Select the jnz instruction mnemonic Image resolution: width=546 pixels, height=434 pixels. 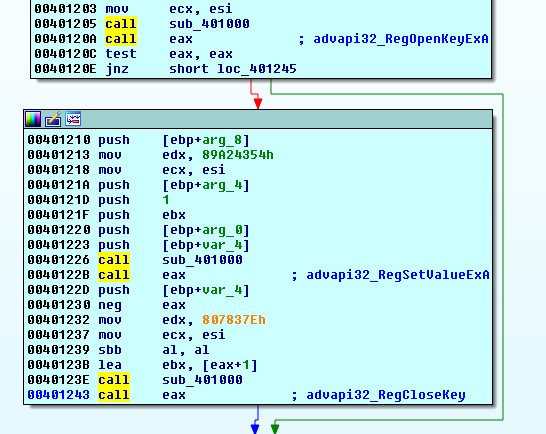(x=117, y=69)
